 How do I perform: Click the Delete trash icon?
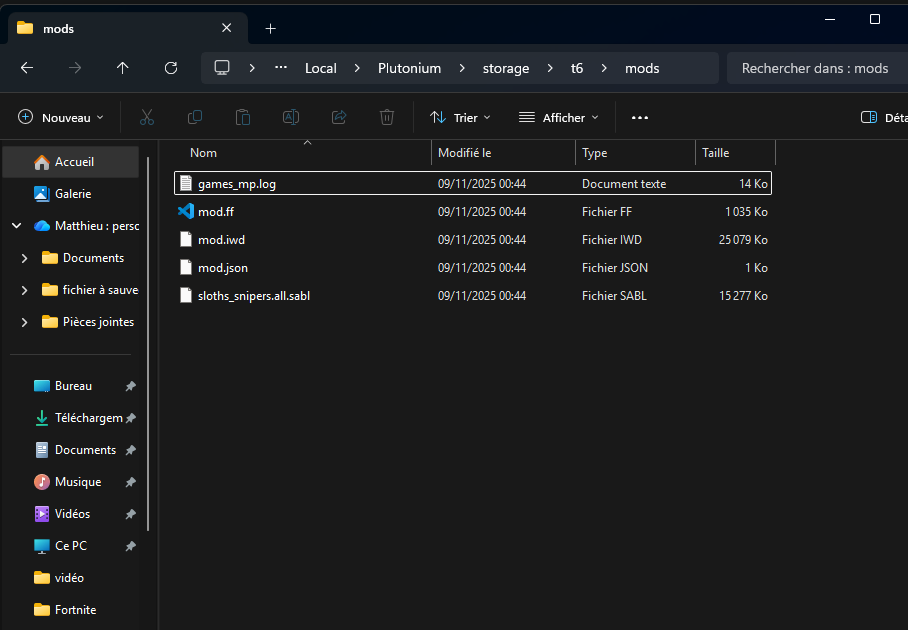387,118
